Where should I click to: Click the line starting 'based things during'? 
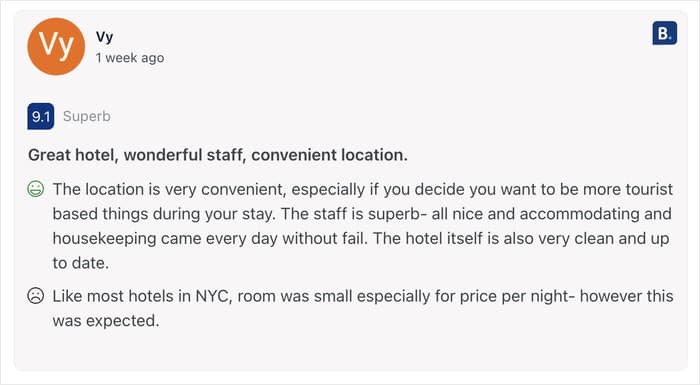[362, 214]
